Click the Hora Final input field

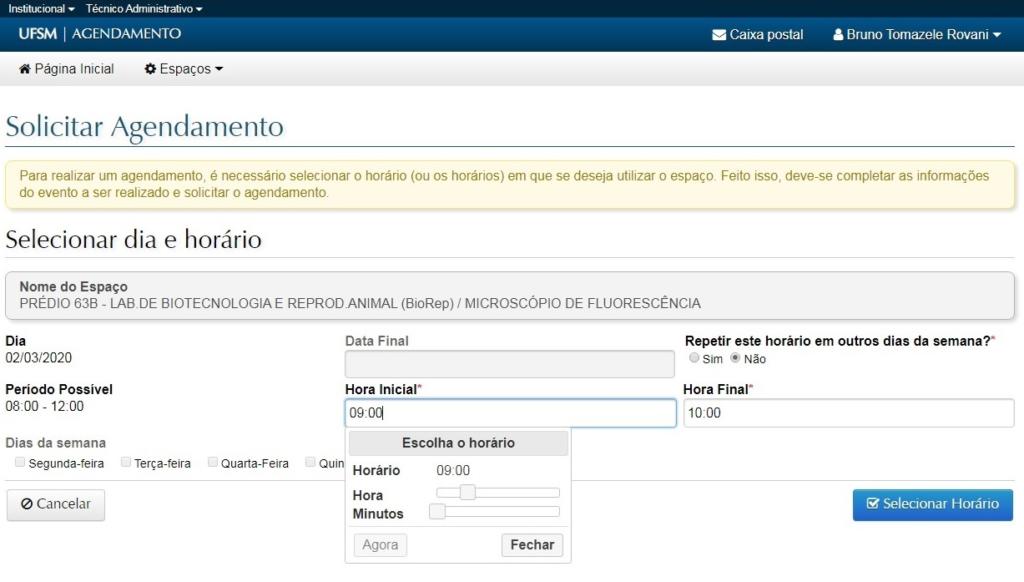click(x=848, y=413)
